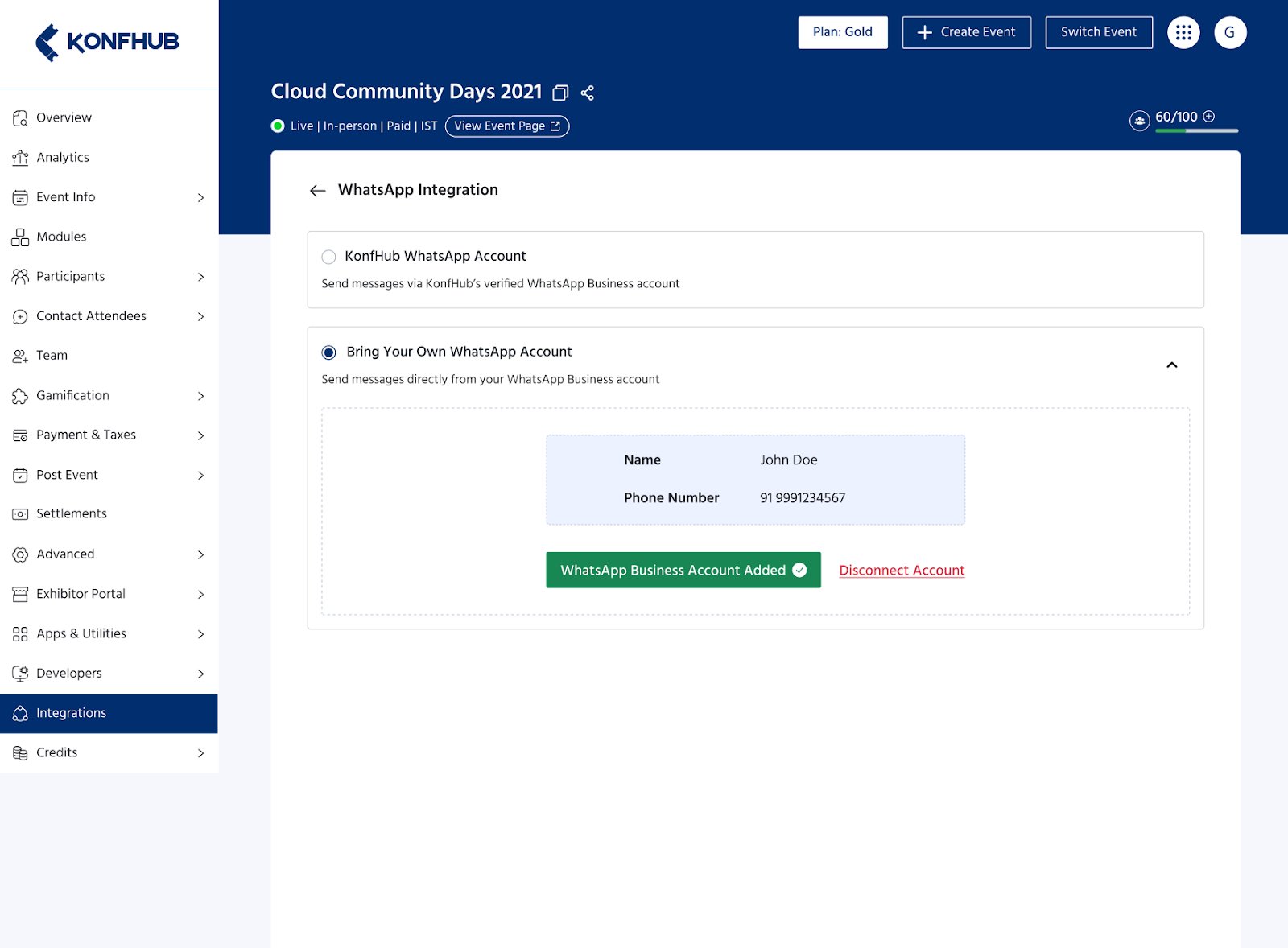Expand the Gamification submenu chevron
This screenshot has width=1288, height=948.
pos(200,396)
